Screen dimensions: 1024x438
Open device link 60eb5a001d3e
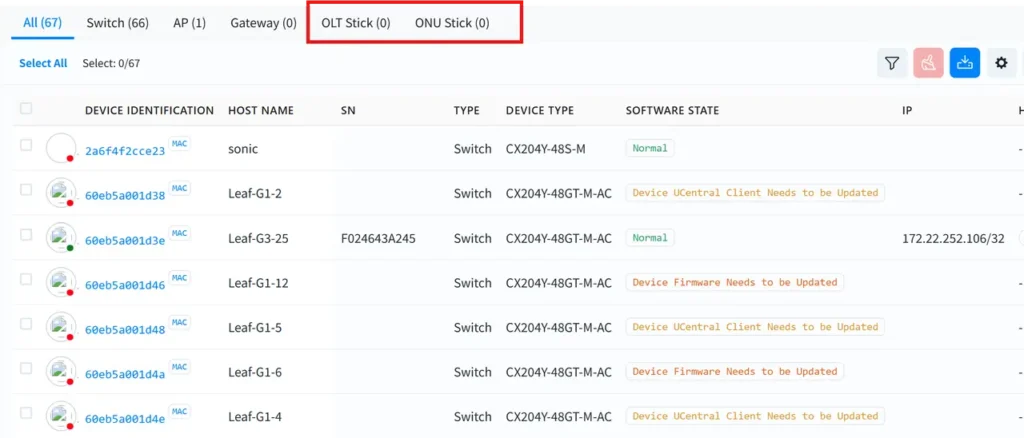125,240
